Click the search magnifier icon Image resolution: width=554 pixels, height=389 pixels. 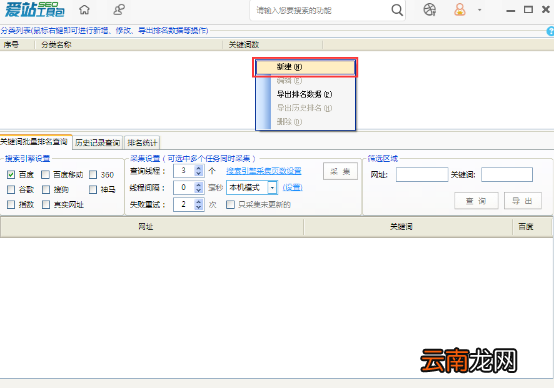[x=397, y=10]
